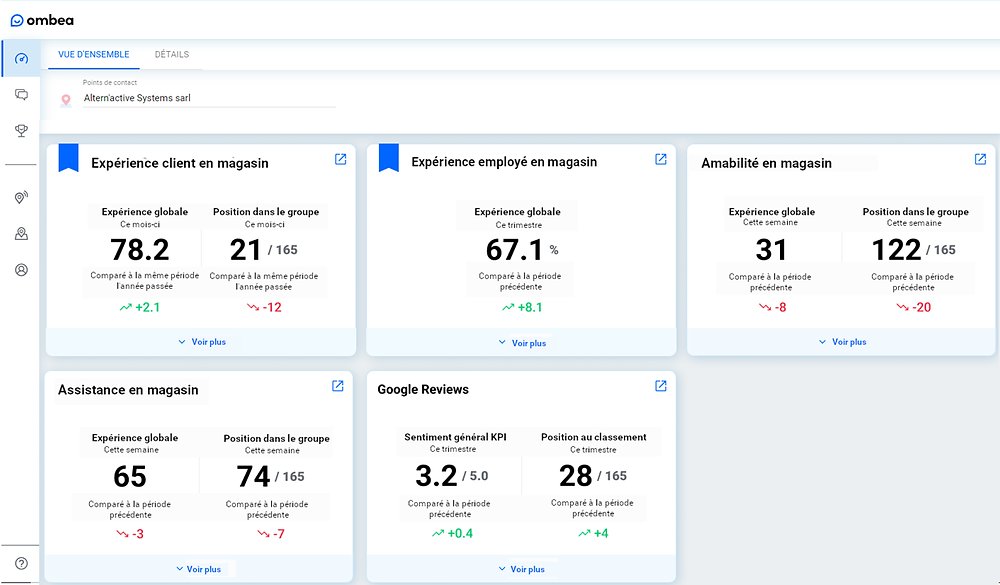
Task: Open the help question mark icon
Action: pos(21,563)
